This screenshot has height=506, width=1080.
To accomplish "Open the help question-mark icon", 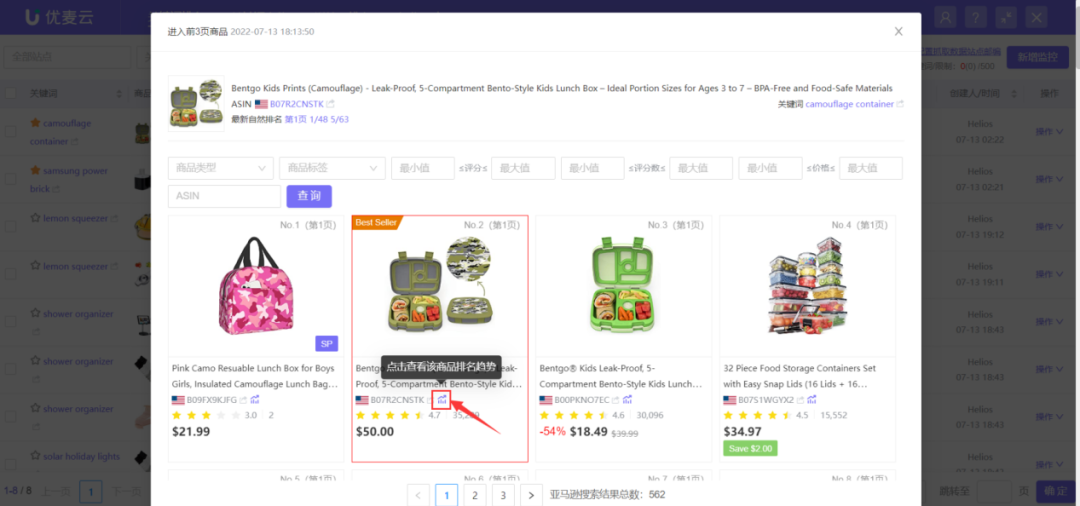I will 975,17.
